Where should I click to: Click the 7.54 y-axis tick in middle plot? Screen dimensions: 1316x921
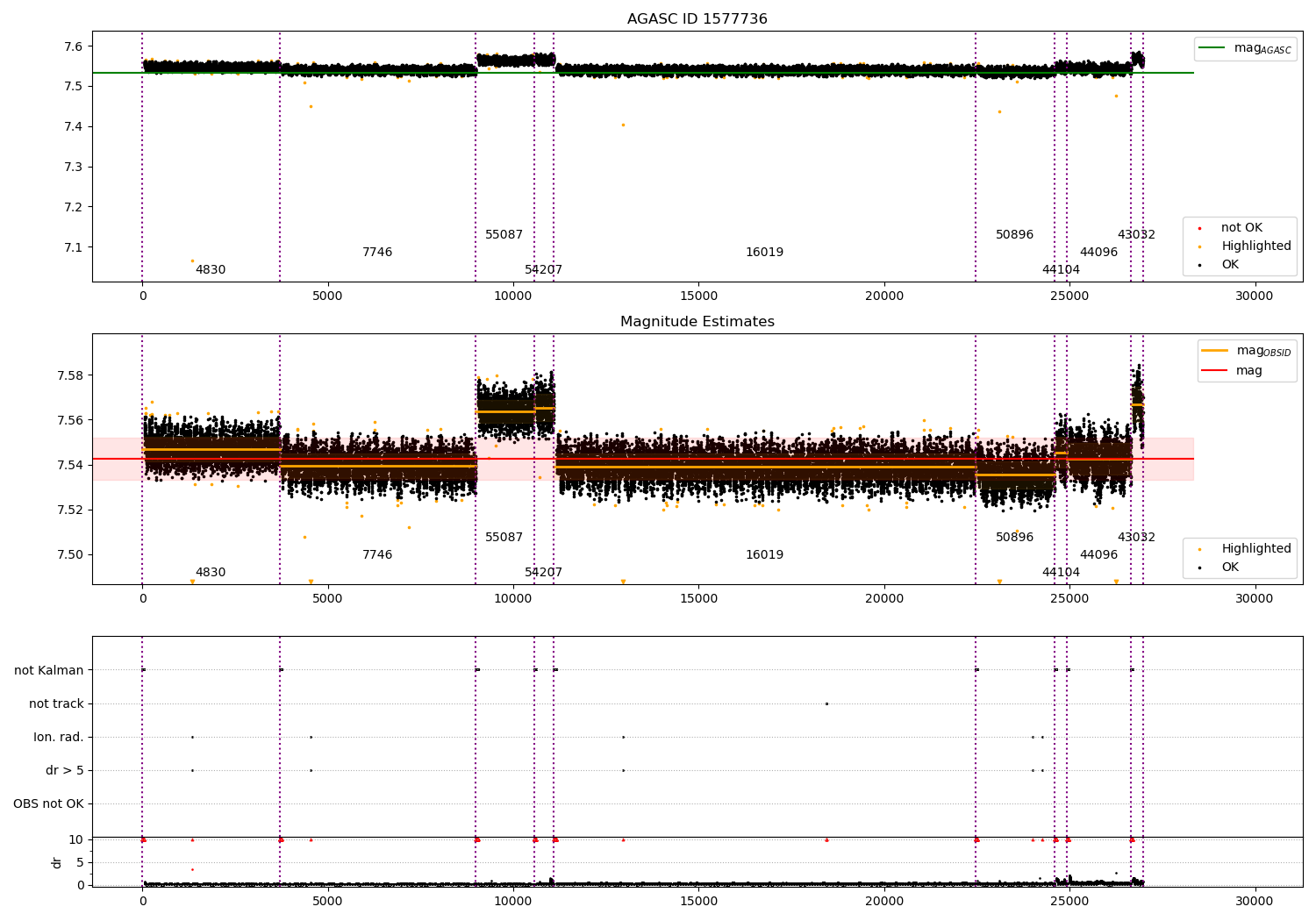pyautogui.click(x=70, y=465)
